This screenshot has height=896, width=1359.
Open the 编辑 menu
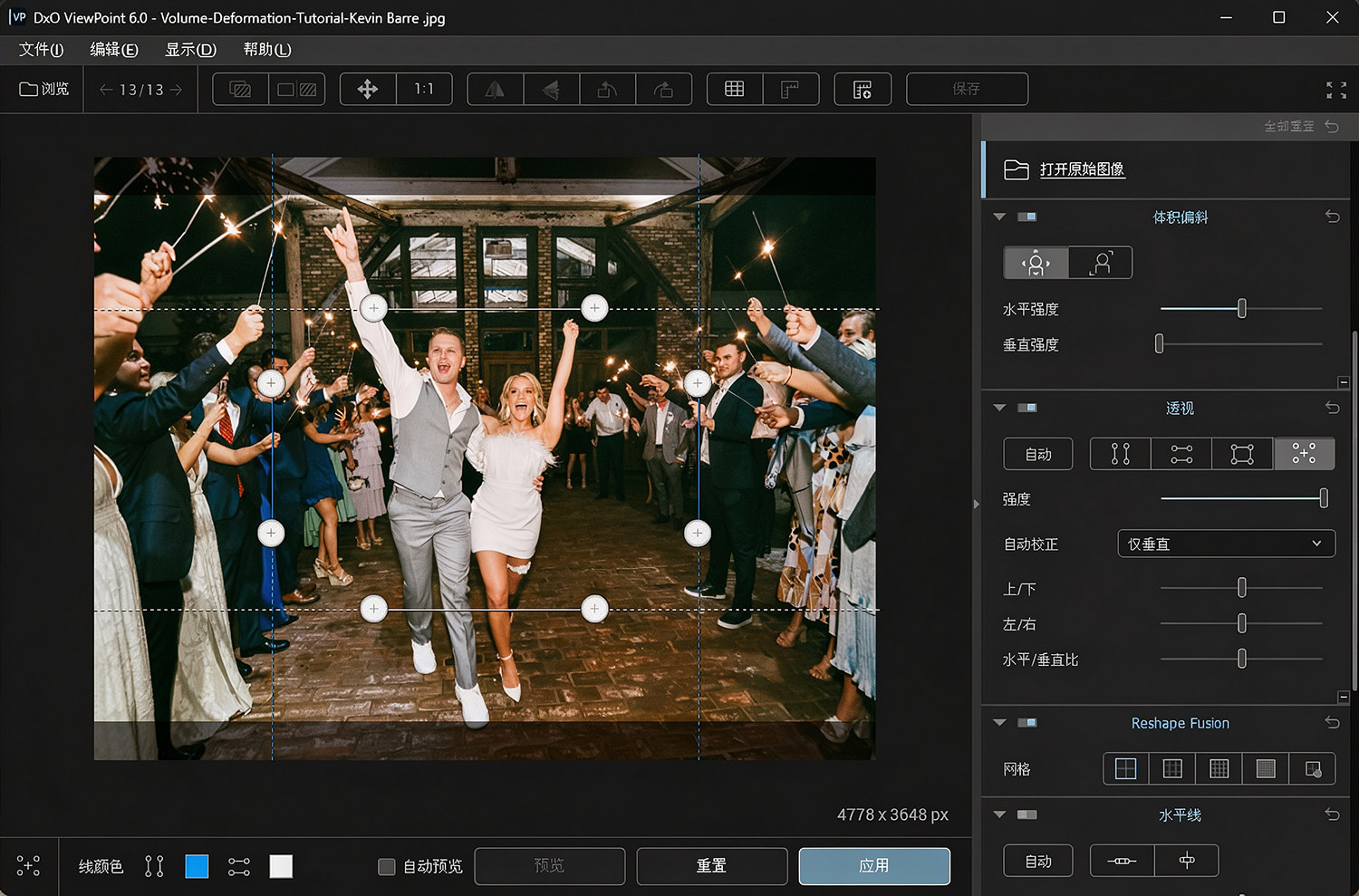pos(114,50)
